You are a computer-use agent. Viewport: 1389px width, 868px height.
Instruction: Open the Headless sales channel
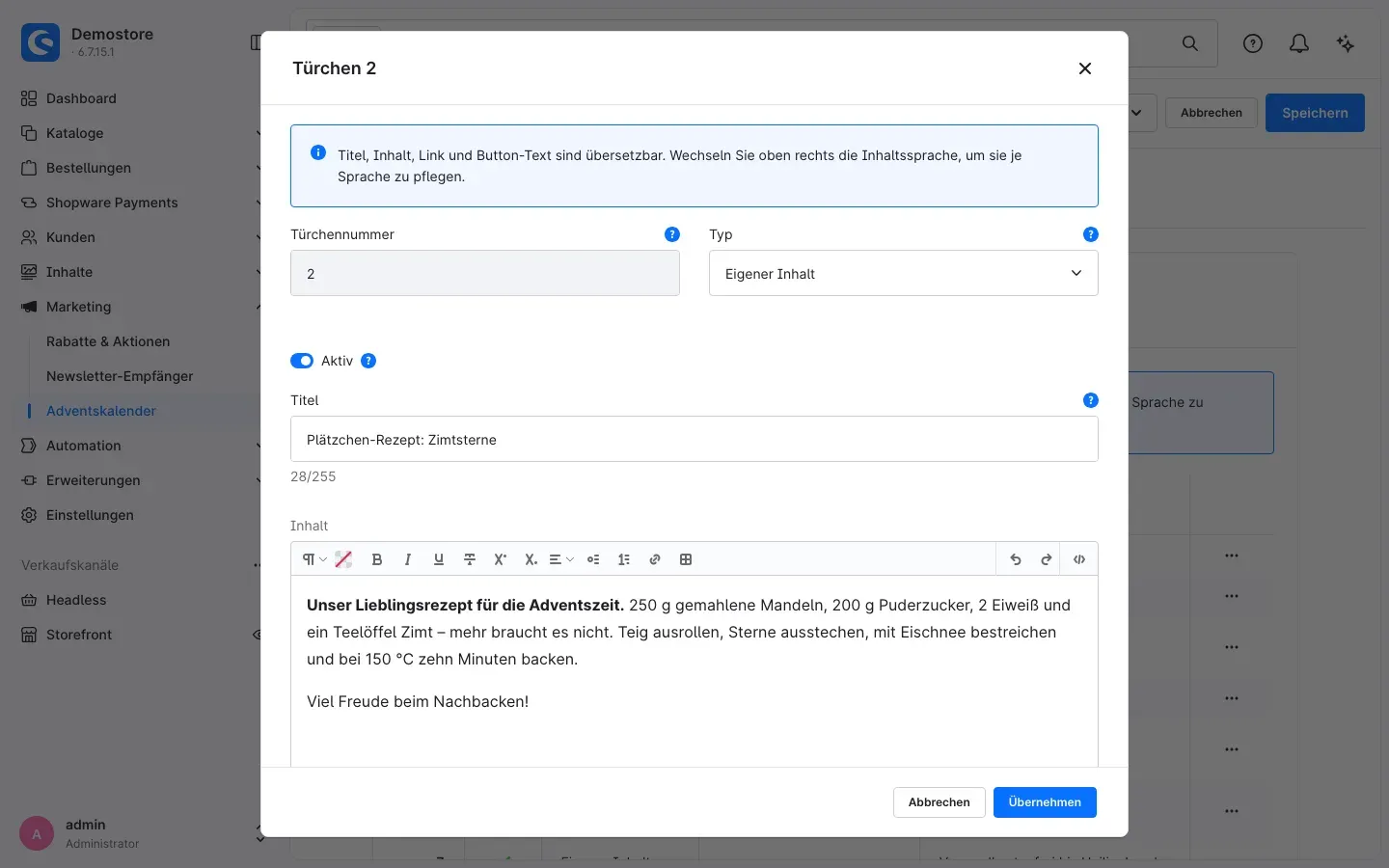(76, 600)
